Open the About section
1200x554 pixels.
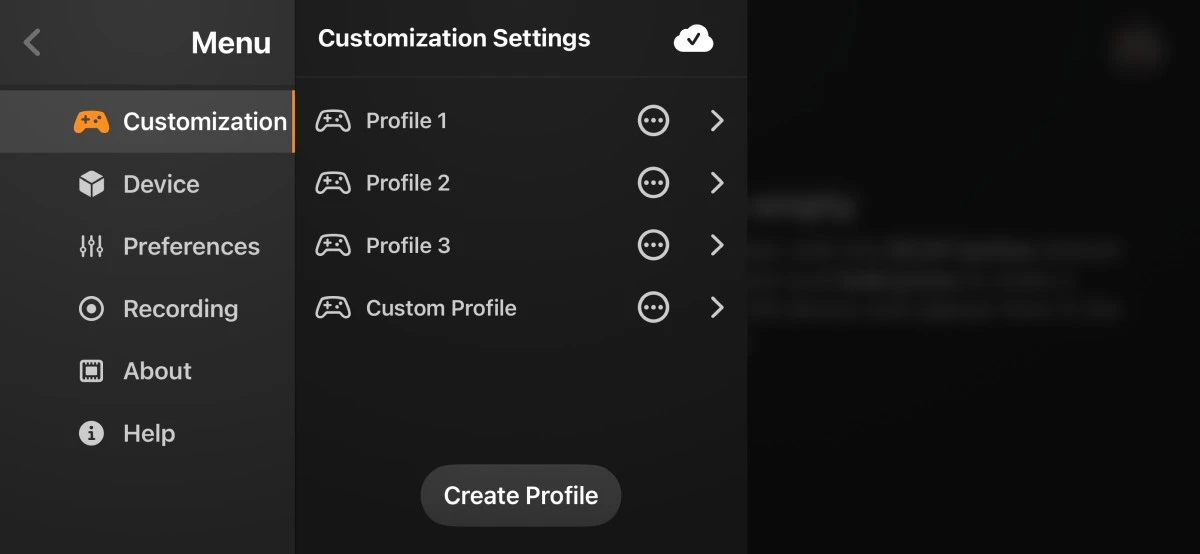click(x=157, y=371)
